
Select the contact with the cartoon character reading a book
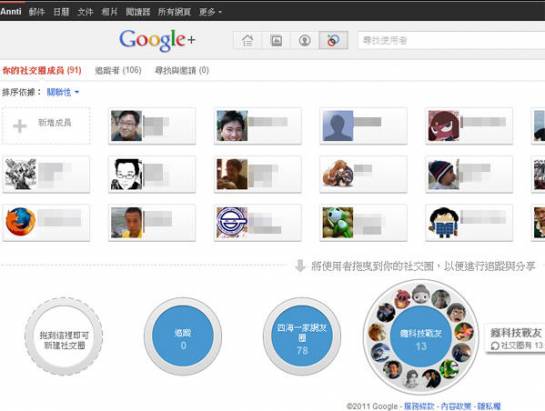pos(469,223)
